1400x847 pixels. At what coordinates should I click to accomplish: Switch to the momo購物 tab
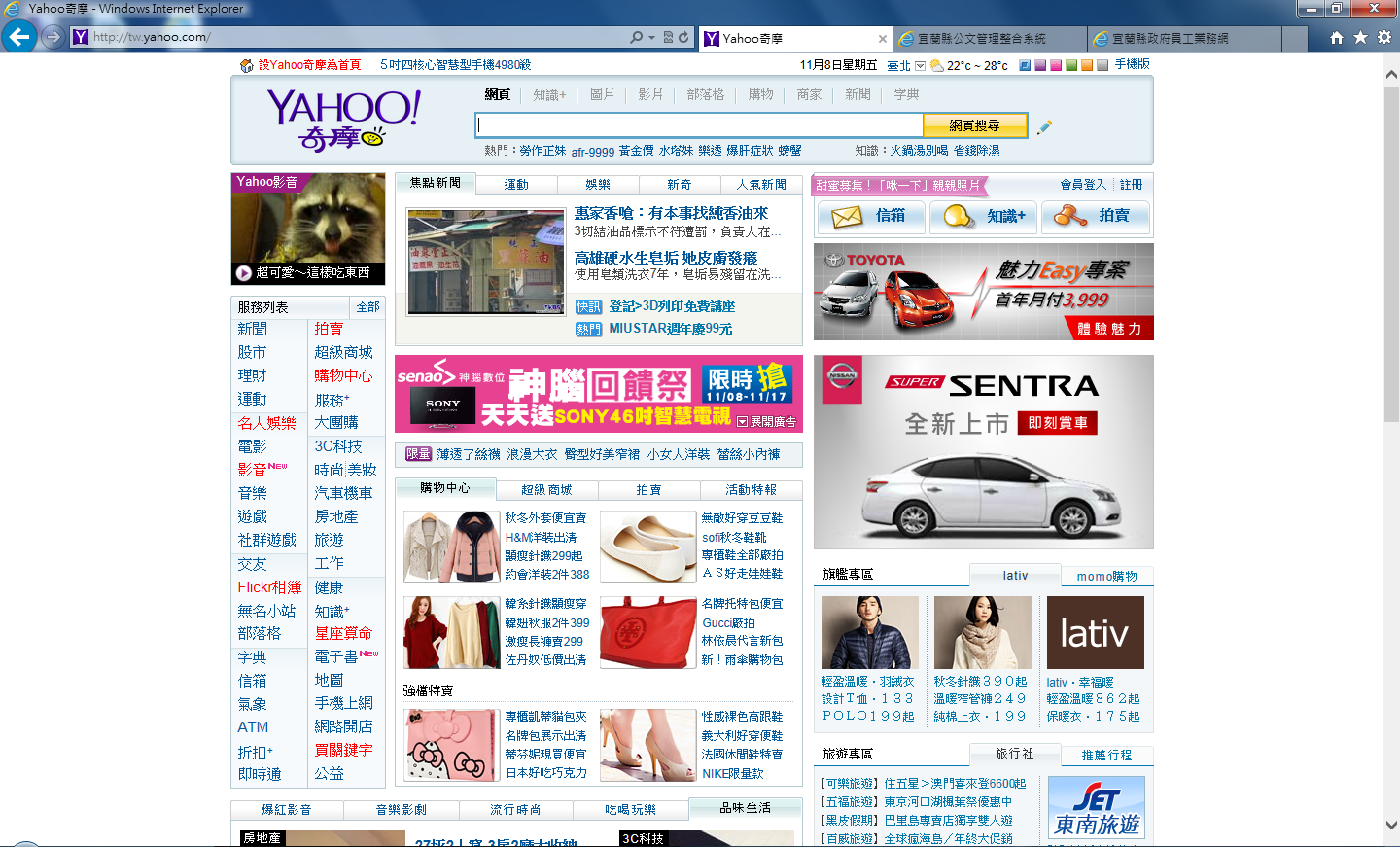pos(1106,577)
